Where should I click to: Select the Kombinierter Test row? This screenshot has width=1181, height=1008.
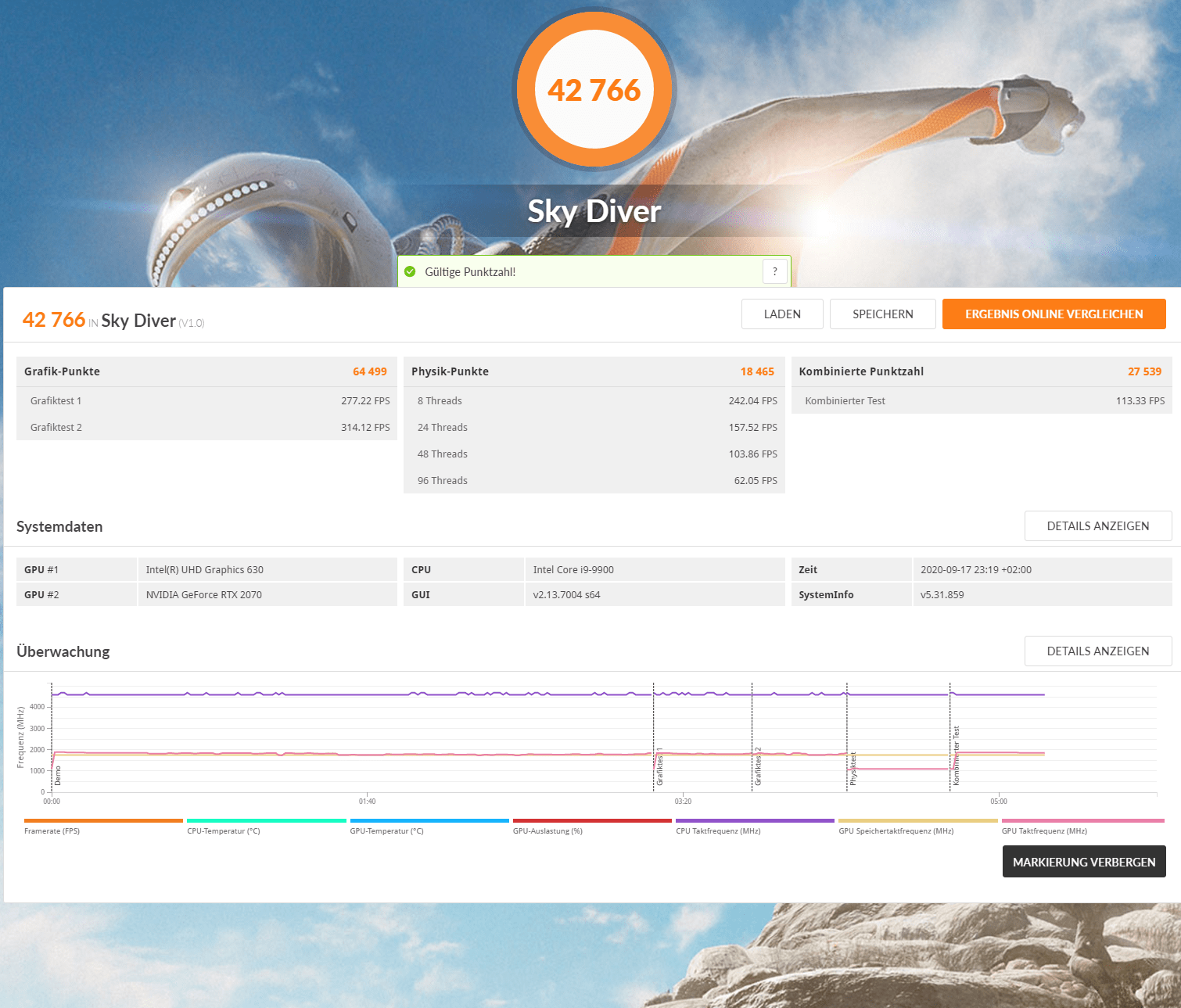(982, 400)
